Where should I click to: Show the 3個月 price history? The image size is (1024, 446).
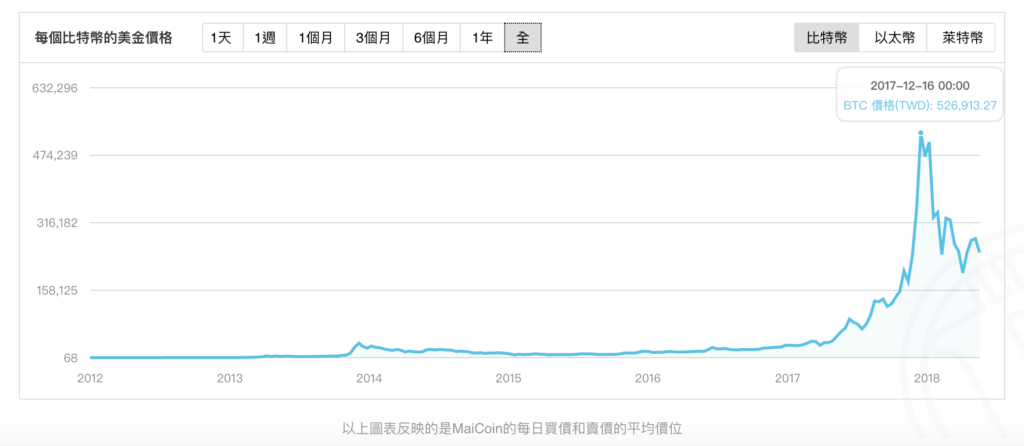[x=374, y=38]
